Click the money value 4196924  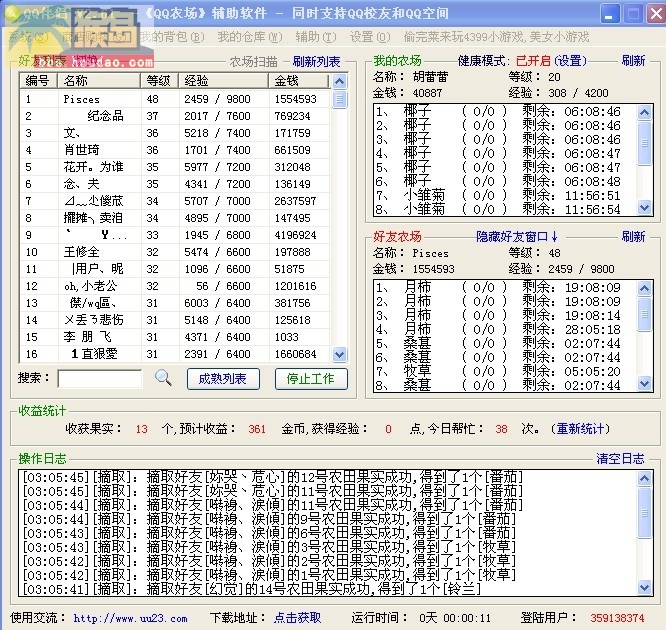tap(295, 235)
